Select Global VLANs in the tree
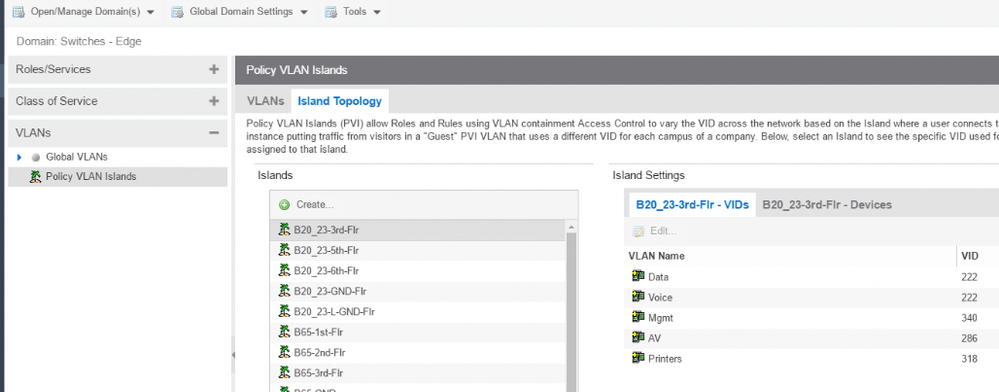This screenshot has height=392, width=999. point(76,157)
